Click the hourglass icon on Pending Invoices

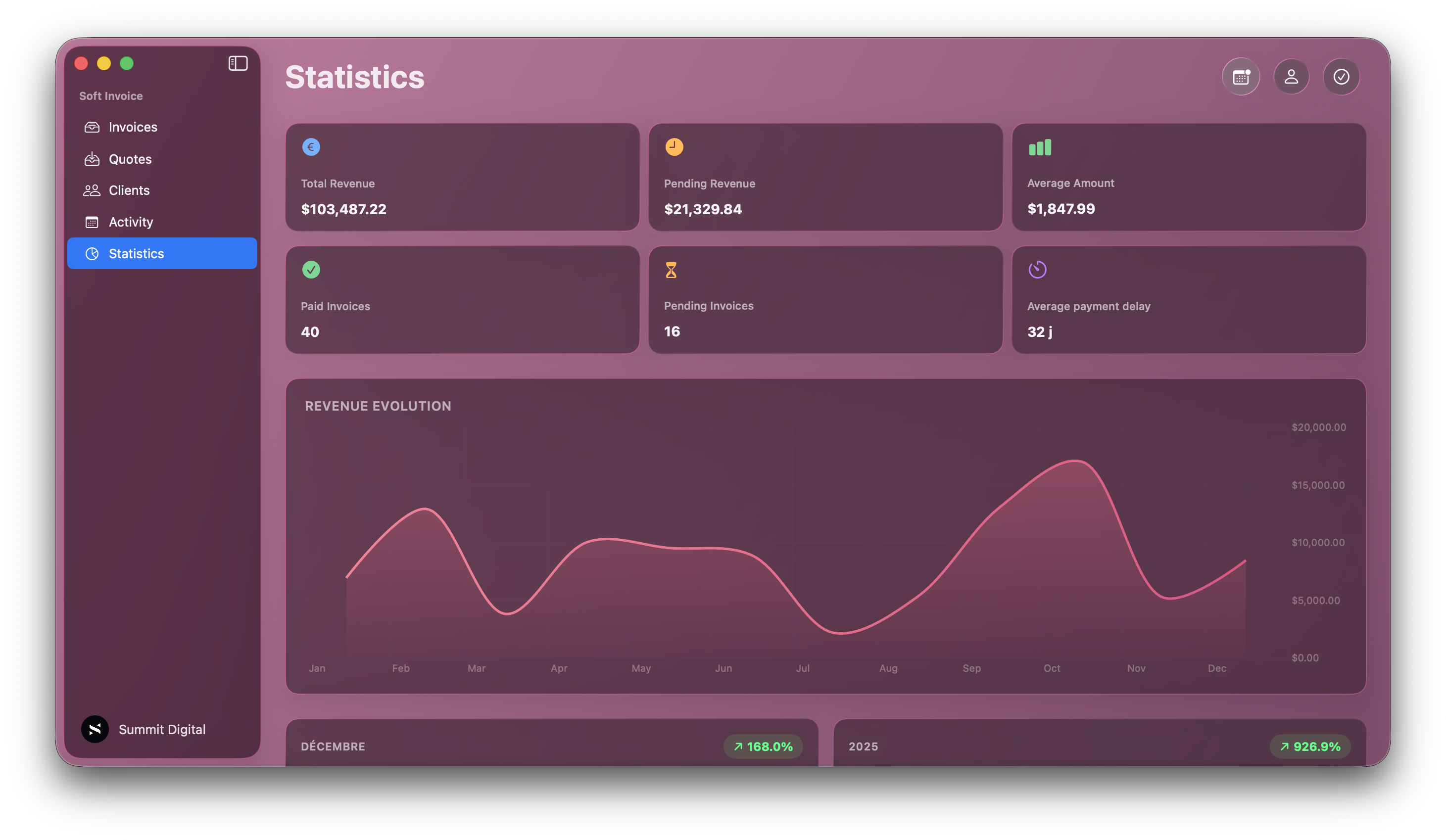coord(671,270)
